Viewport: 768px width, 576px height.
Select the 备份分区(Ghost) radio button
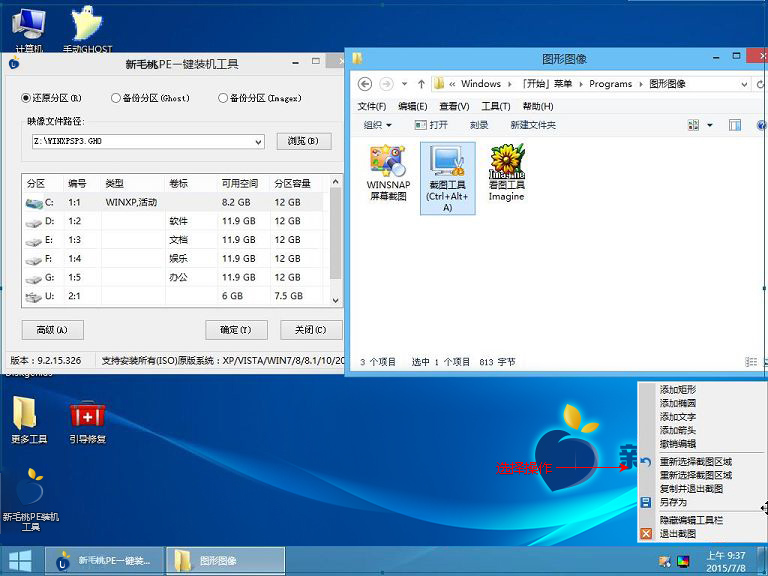click(116, 98)
